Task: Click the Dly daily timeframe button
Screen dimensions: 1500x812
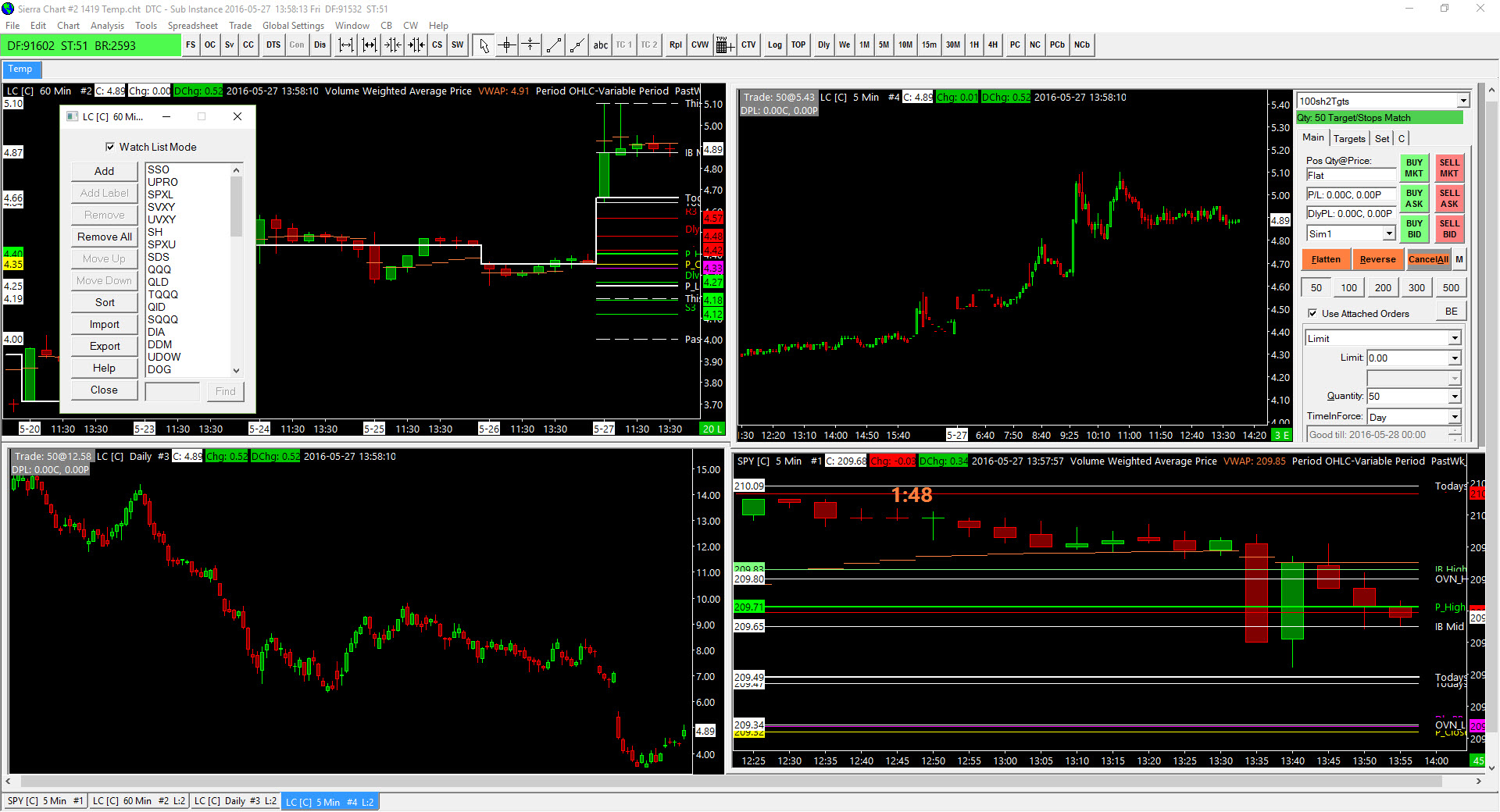Action: coord(824,45)
